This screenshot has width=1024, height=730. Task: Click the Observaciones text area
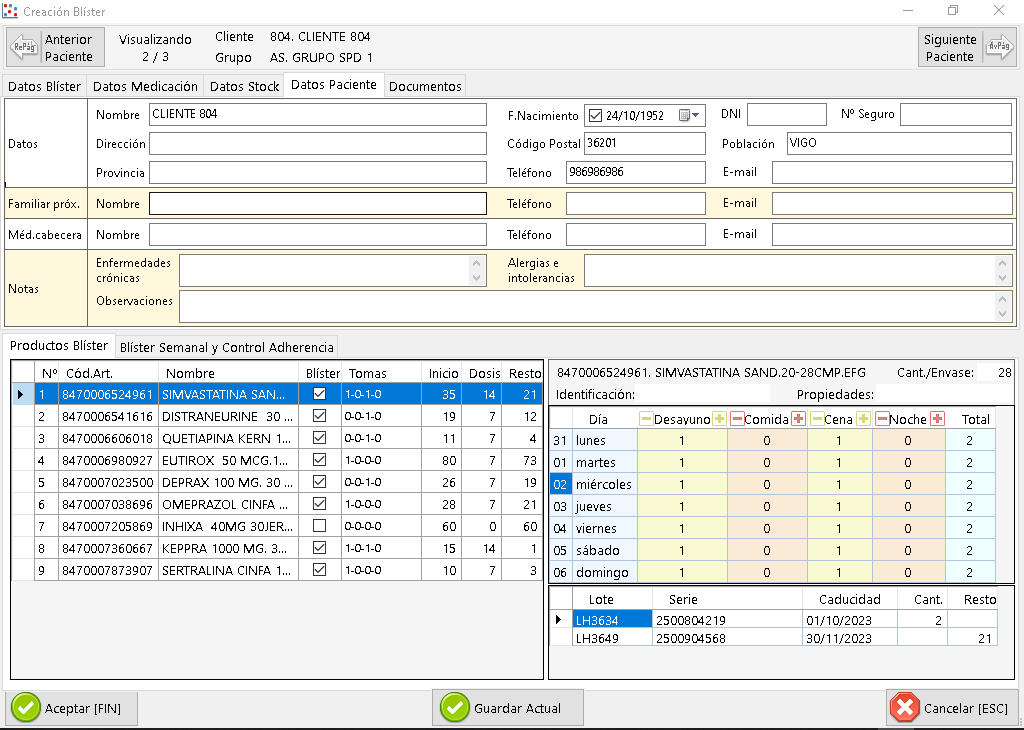(586, 307)
